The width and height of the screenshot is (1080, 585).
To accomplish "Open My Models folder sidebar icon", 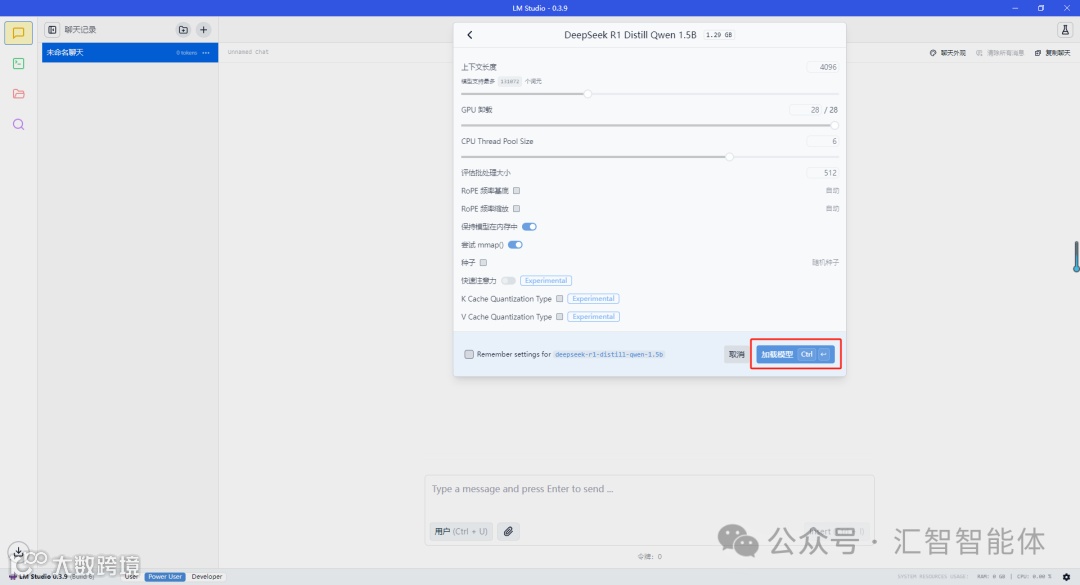I will (x=19, y=94).
